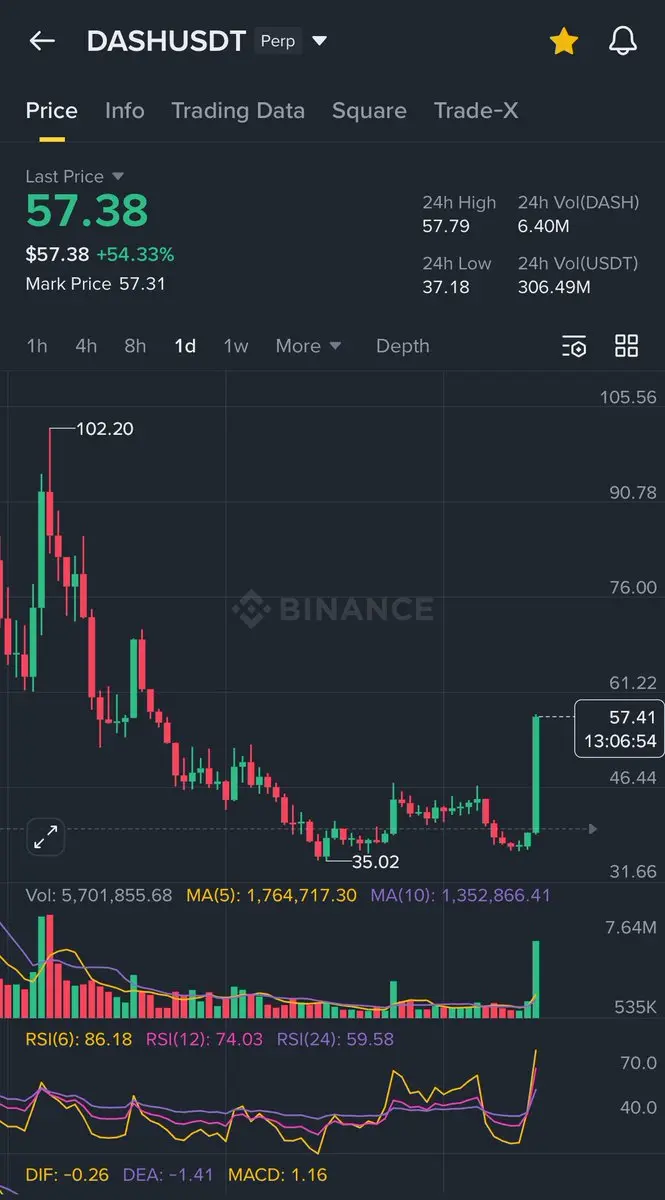Open DASHUSDT pair selector dropdown arrow
The image size is (665, 1200).
pyautogui.click(x=320, y=41)
